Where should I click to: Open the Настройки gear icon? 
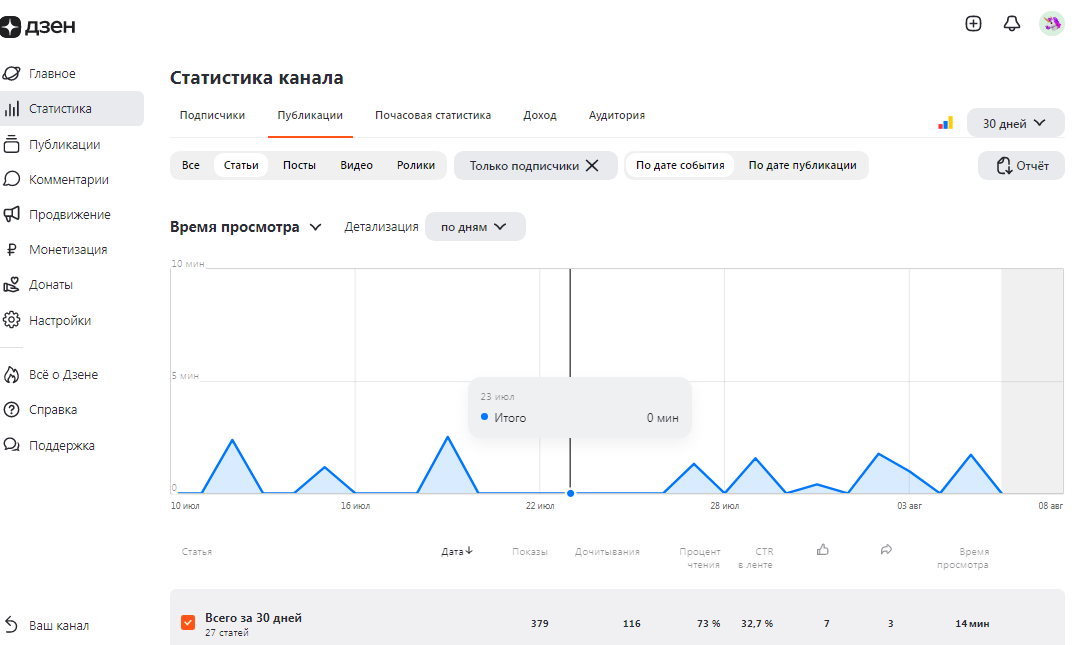pos(12,319)
